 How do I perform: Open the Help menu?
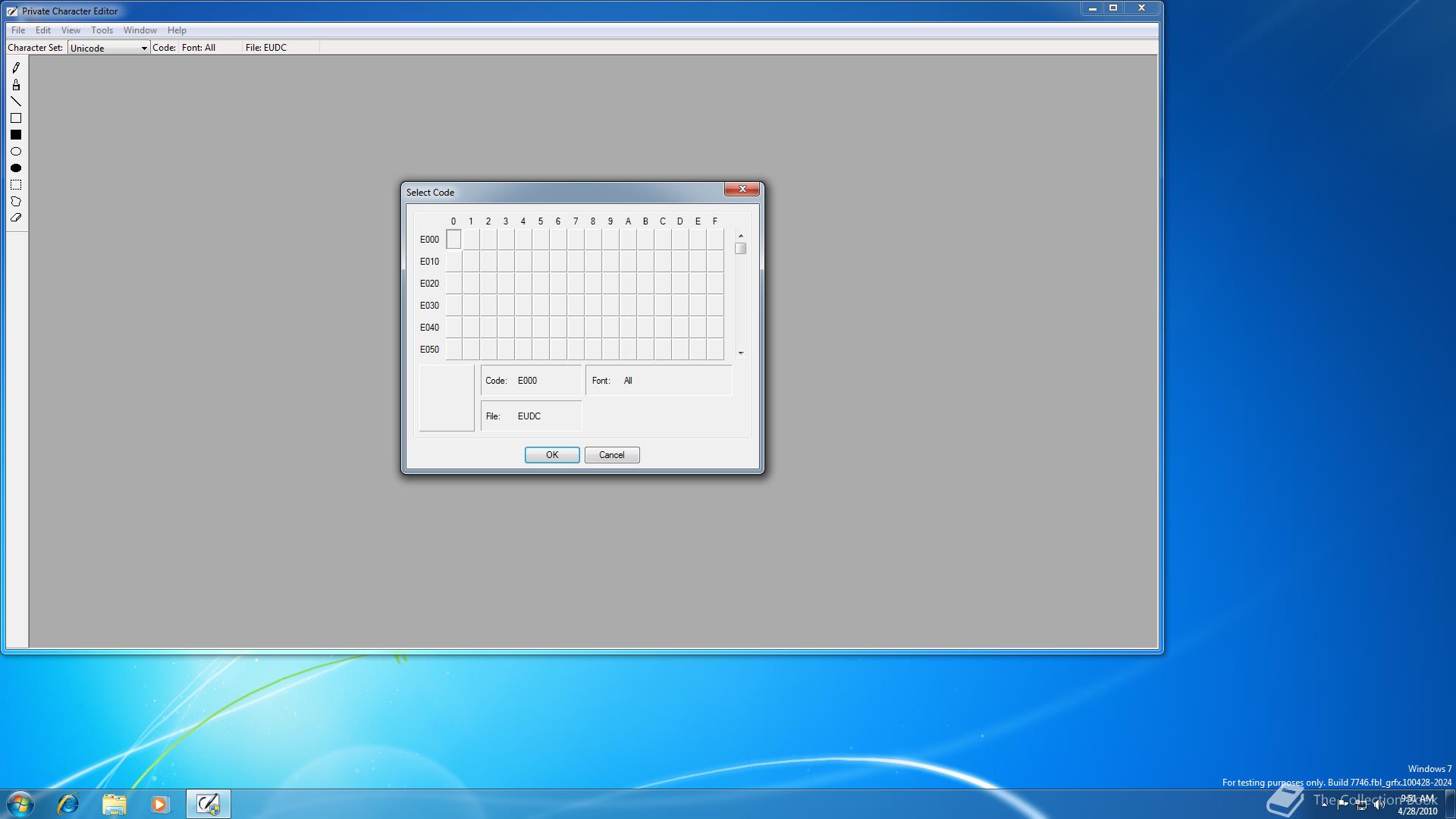point(177,30)
